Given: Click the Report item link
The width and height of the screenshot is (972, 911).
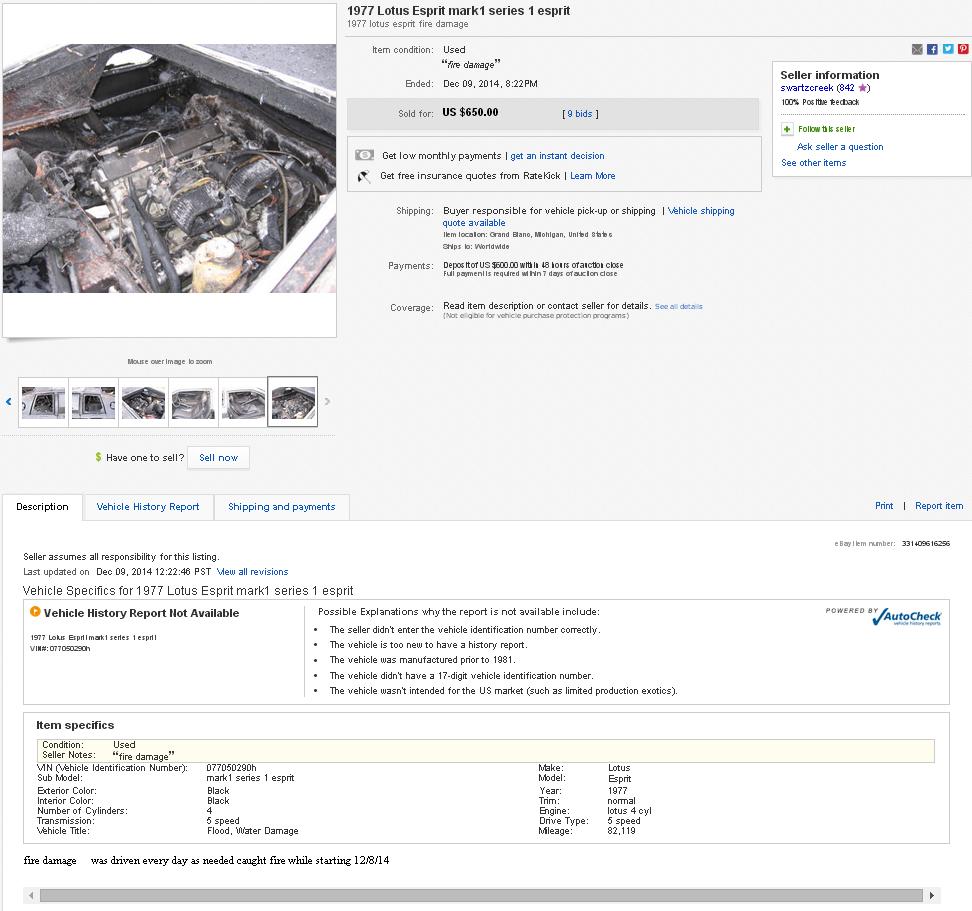Looking at the screenshot, I should (939, 506).
